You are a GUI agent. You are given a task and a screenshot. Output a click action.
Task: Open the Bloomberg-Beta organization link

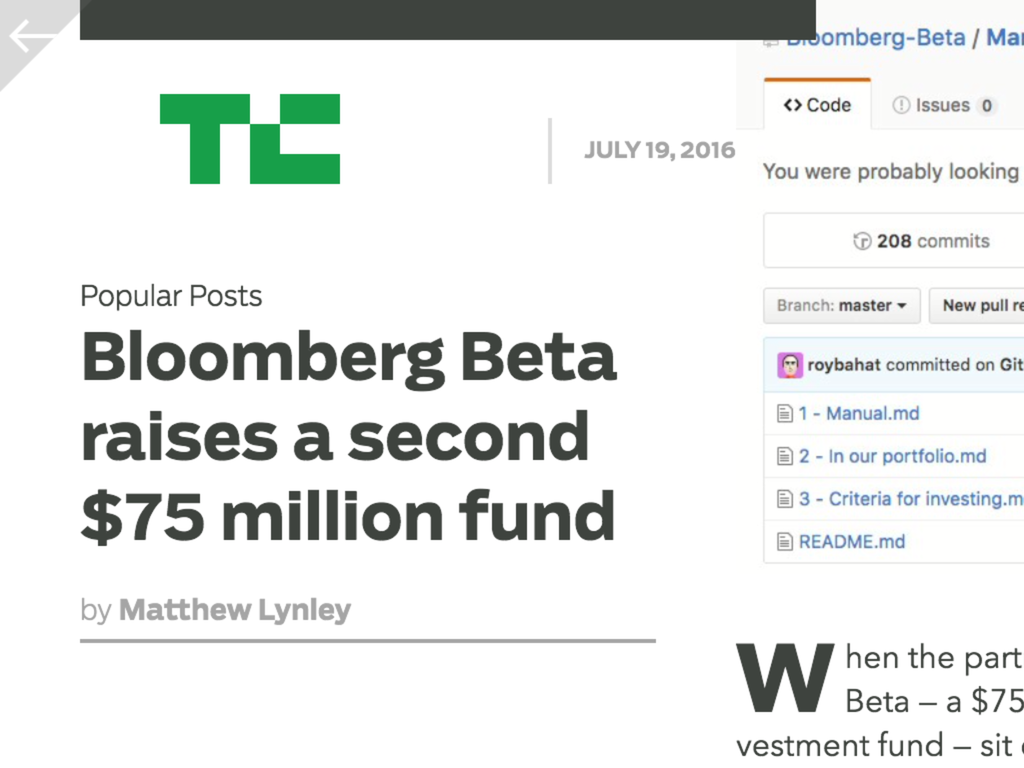tap(876, 38)
